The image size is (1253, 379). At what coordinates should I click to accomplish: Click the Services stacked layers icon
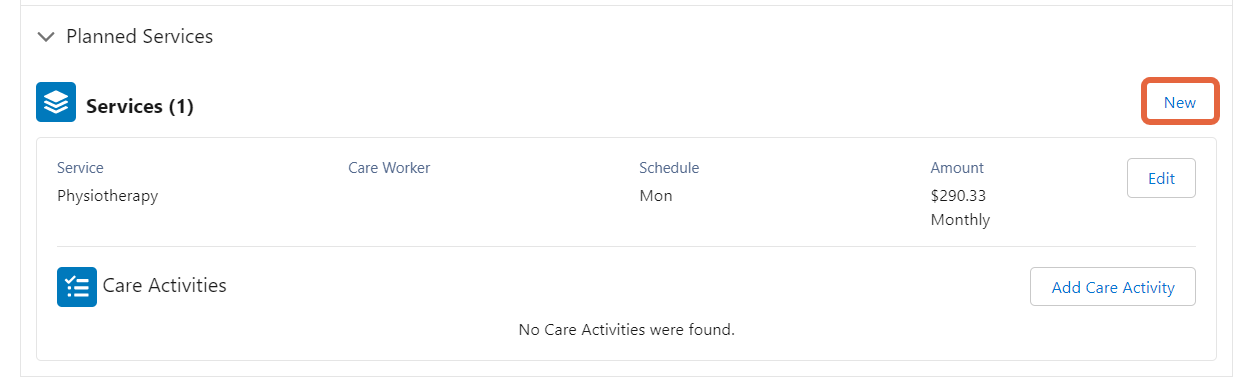click(x=56, y=102)
